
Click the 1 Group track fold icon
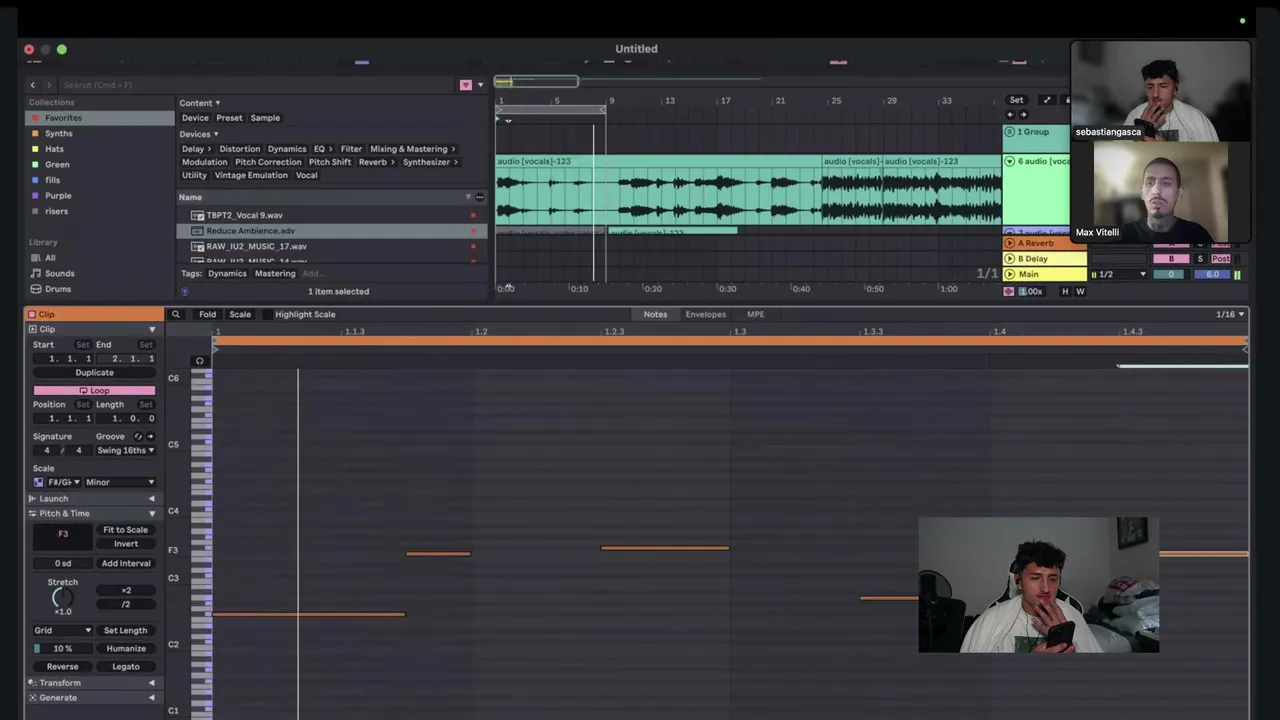click(x=1009, y=132)
